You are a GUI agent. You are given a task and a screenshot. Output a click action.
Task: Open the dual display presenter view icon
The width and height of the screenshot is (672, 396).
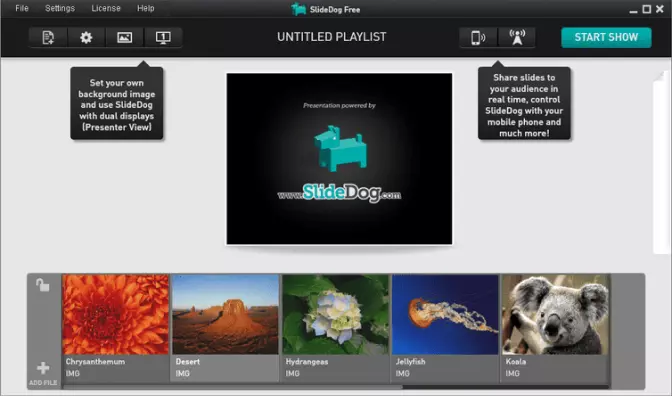tap(163, 38)
